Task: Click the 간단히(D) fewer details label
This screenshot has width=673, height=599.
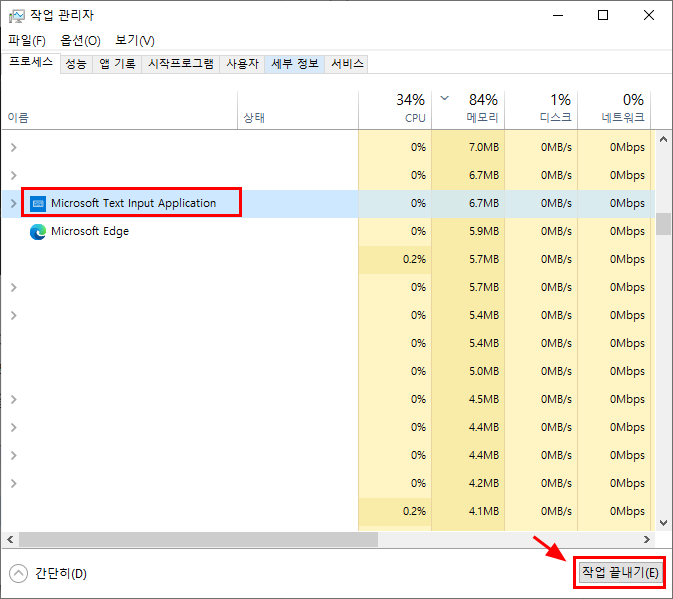Action: click(x=61, y=574)
